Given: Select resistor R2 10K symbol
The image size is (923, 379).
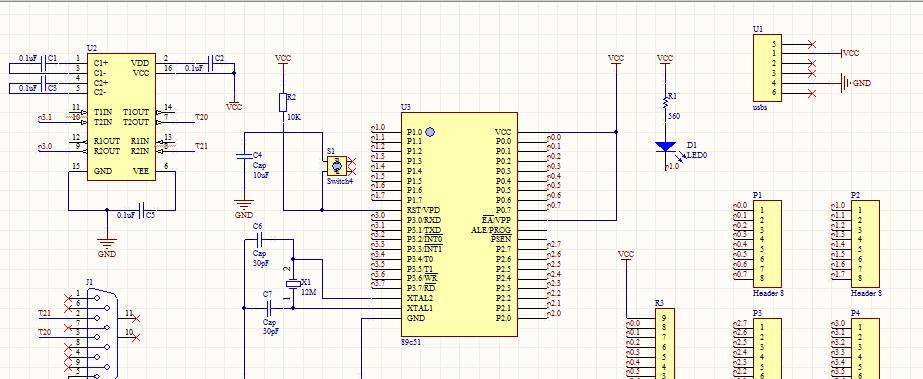Looking at the screenshot, I should (283, 102).
